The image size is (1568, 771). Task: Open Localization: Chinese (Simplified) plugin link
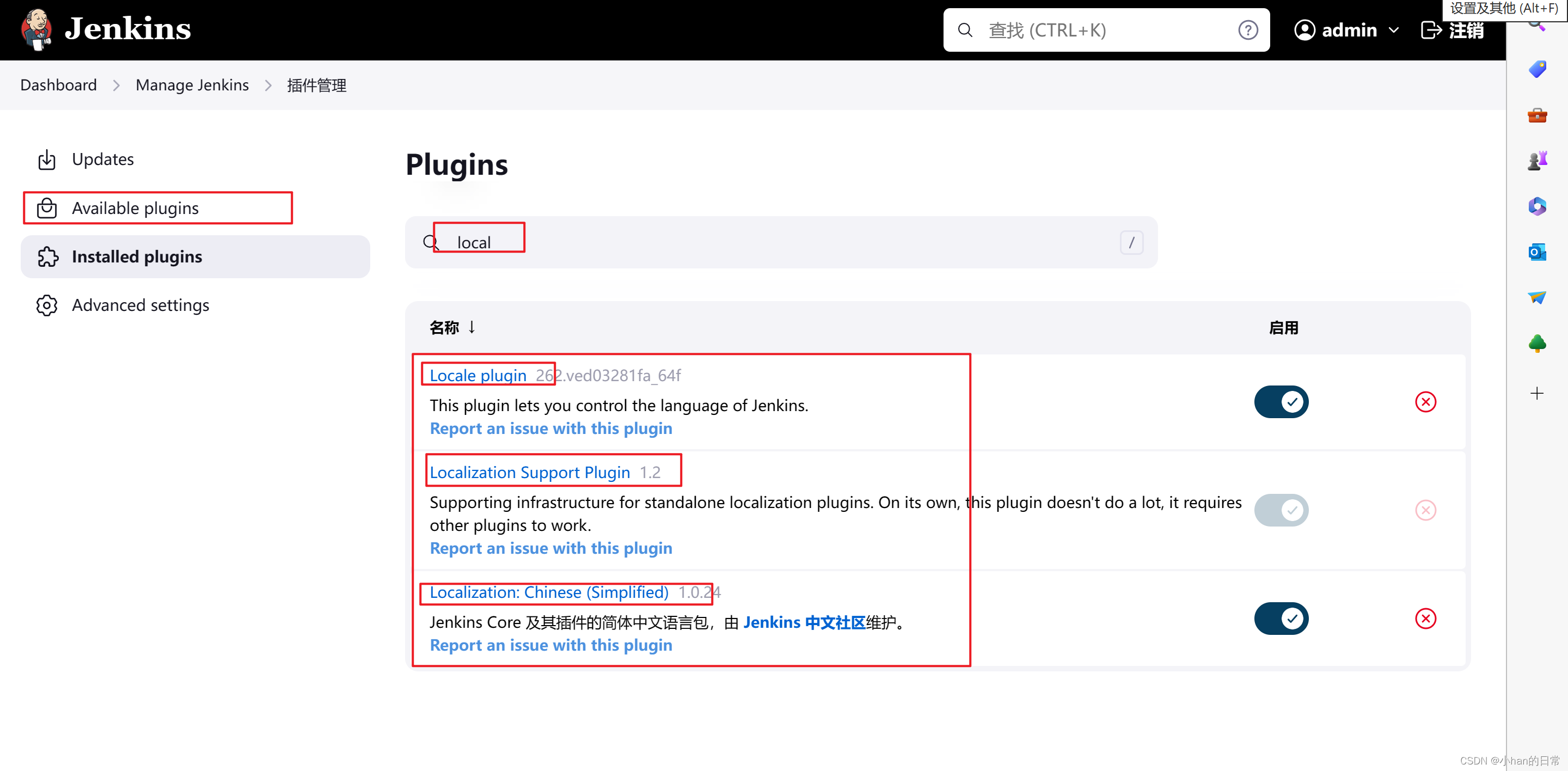click(x=549, y=592)
